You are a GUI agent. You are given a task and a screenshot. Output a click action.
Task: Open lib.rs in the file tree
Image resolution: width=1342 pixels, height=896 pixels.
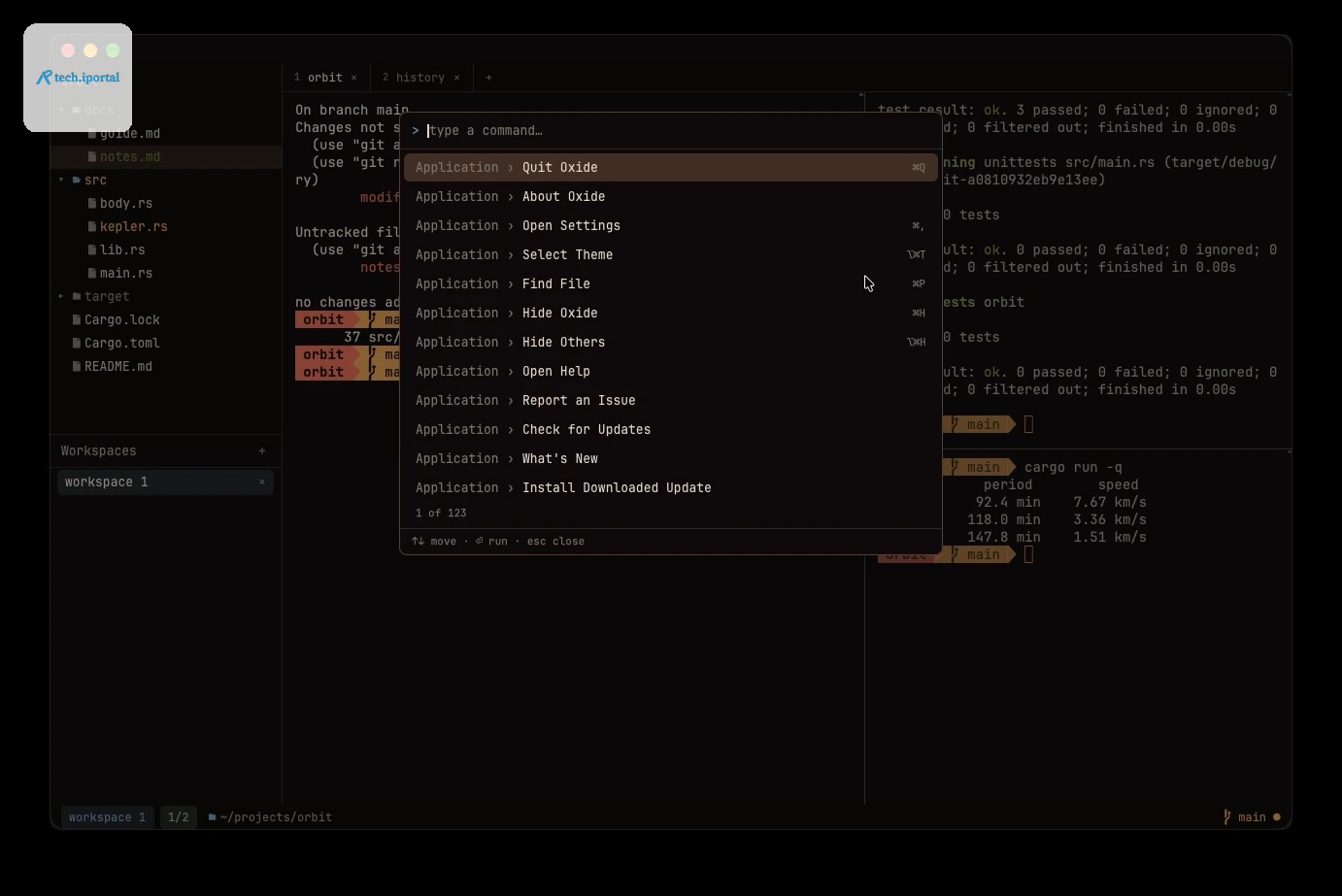tap(166, 250)
